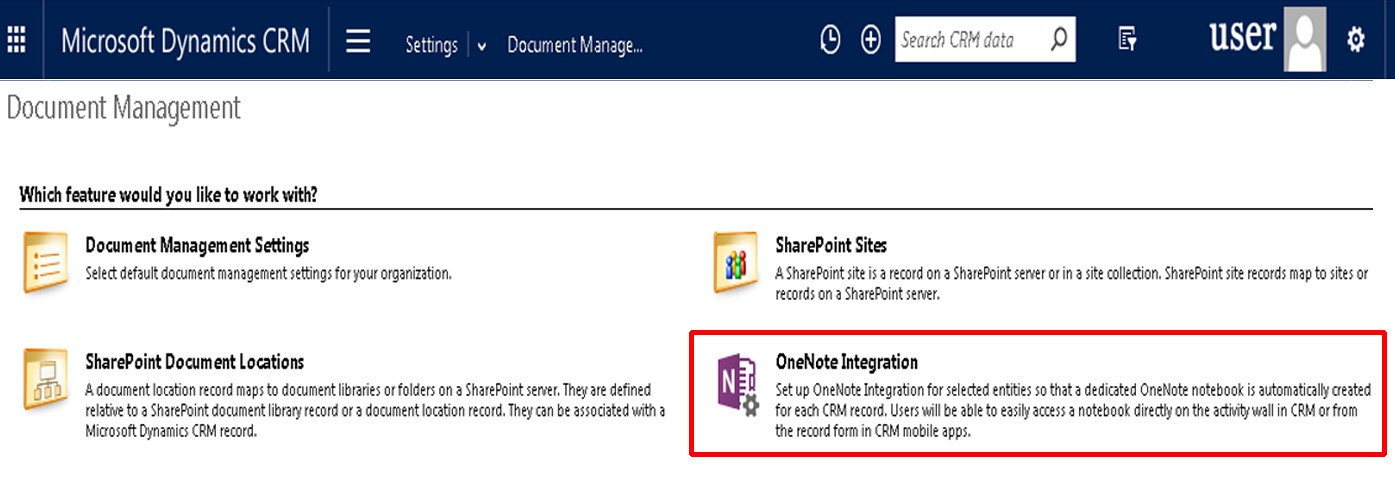The image size is (1395, 482).
Task: Click 'A SharePoint site is a record' description
Action: click(x=1070, y=283)
